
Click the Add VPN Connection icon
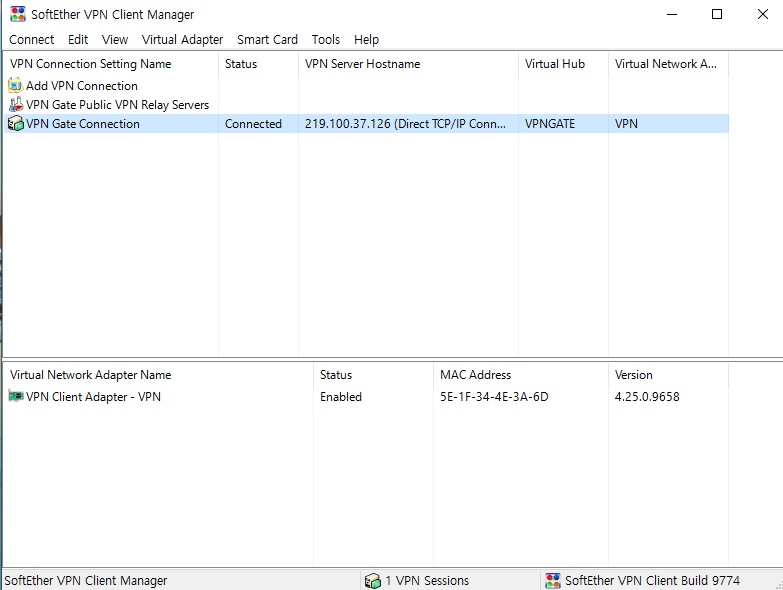[x=15, y=85]
